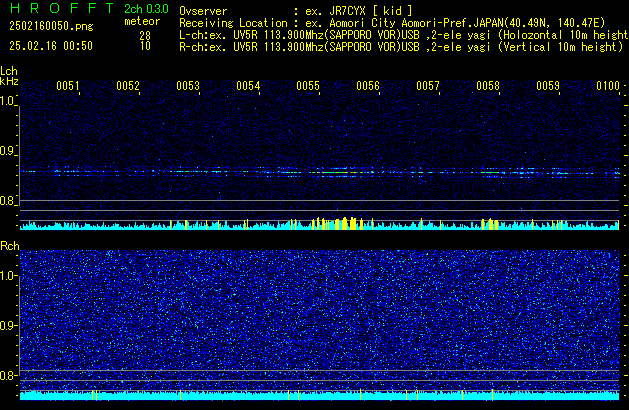Select the 0058 time marker
This screenshot has width=629, height=410.
tap(488, 86)
